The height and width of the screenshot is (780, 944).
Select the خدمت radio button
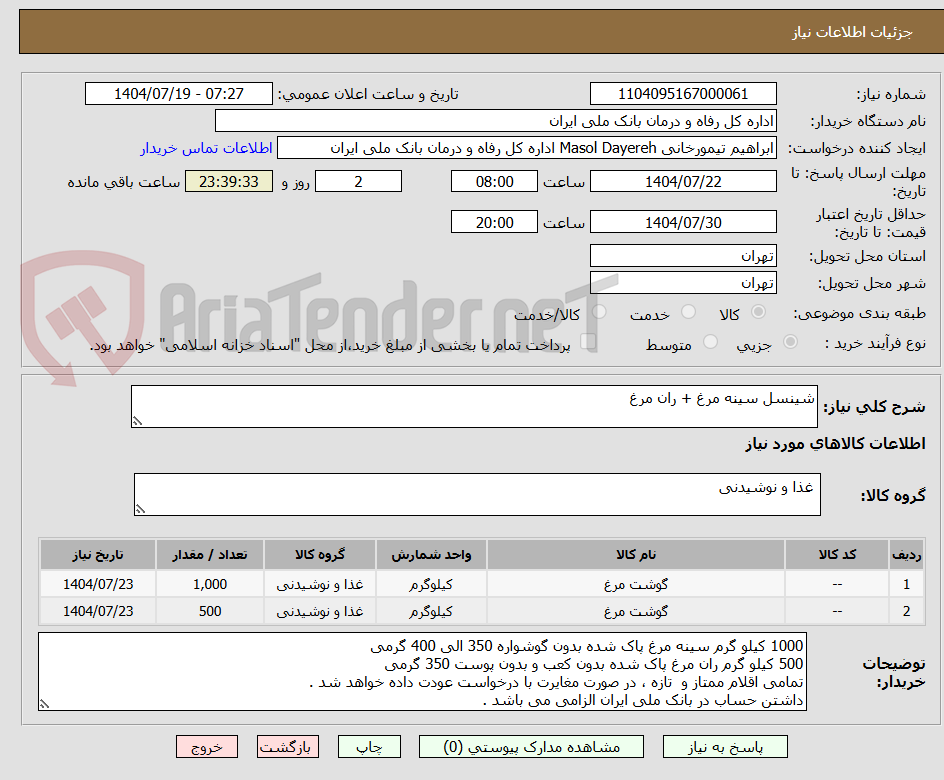[x=688, y=312]
